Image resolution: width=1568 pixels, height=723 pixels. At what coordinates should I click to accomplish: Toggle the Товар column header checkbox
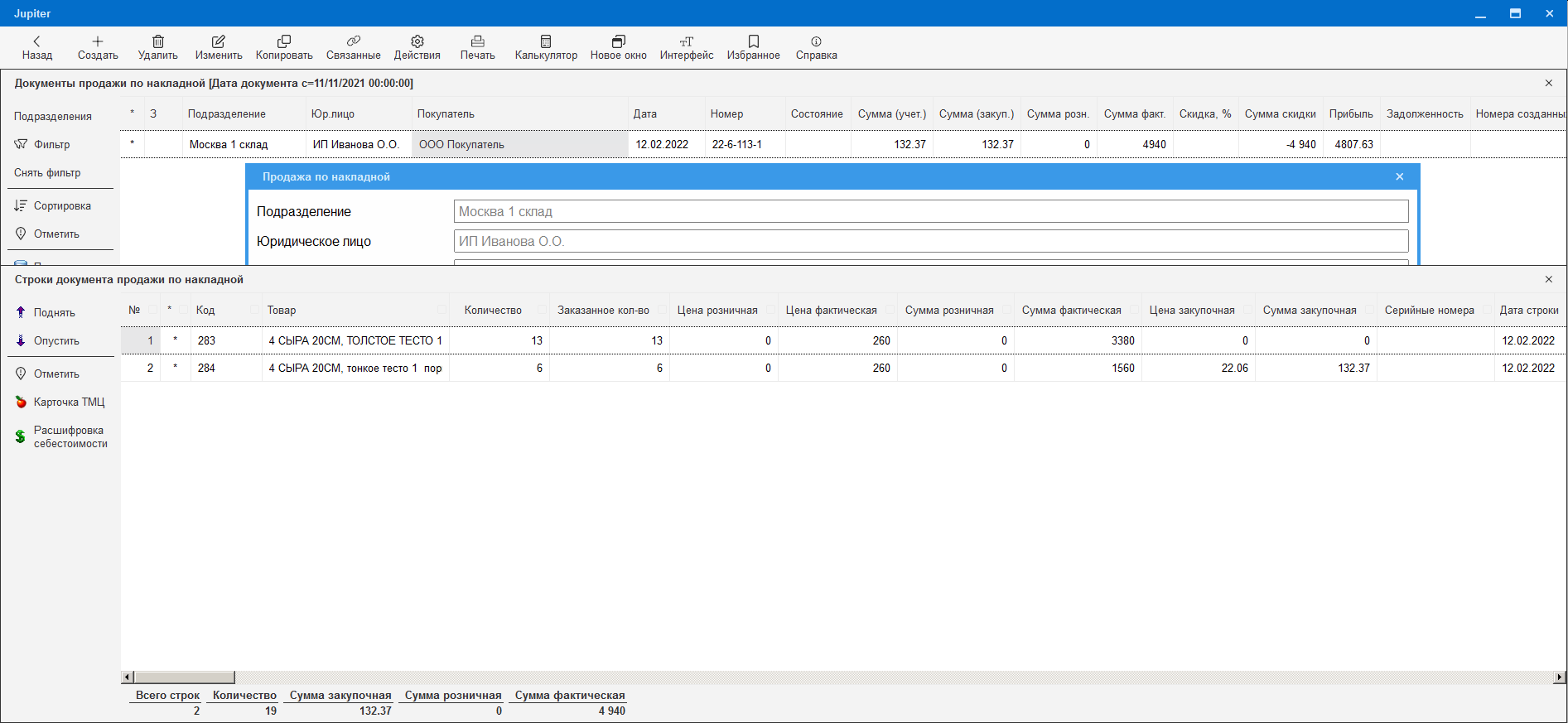pyautogui.click(x=441, y=310)
